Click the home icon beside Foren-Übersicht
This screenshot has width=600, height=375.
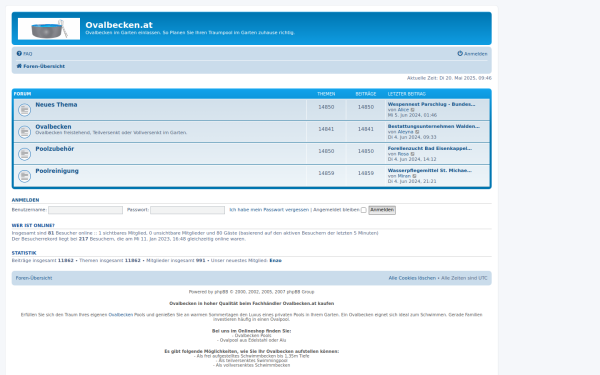pyautogui.click(x=19, y=66)
